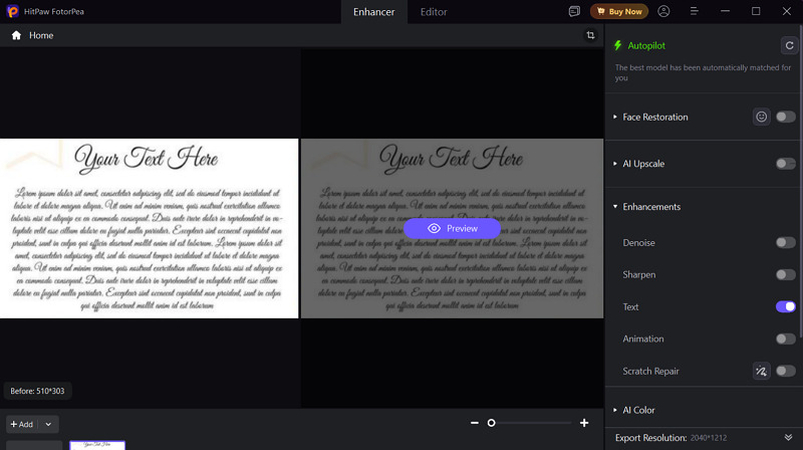
Task: Expand the AI Upscale section
Action: (x=615, y=164)
